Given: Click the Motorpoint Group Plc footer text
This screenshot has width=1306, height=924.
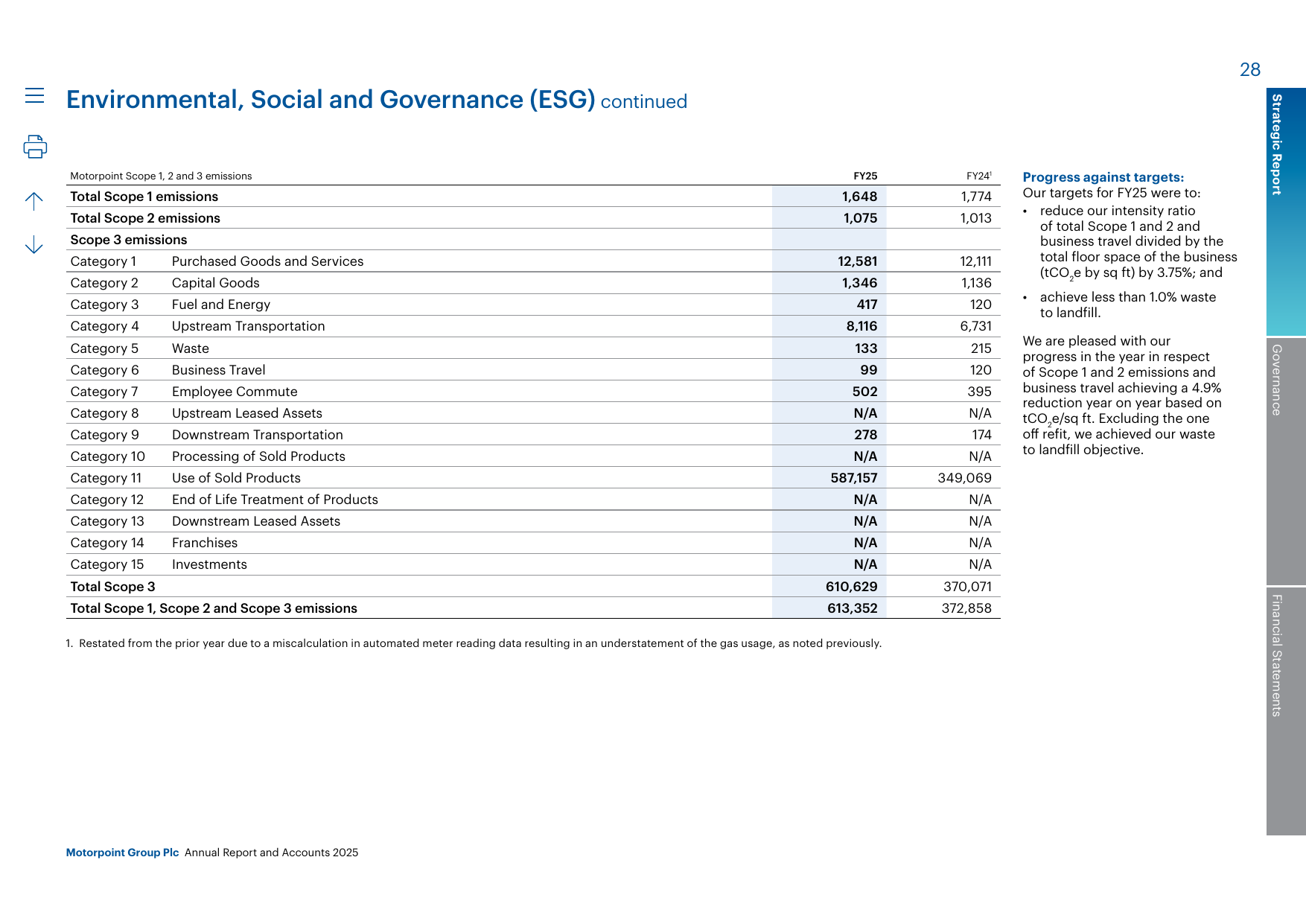Looking at the screenshot, I should (122, 853).
